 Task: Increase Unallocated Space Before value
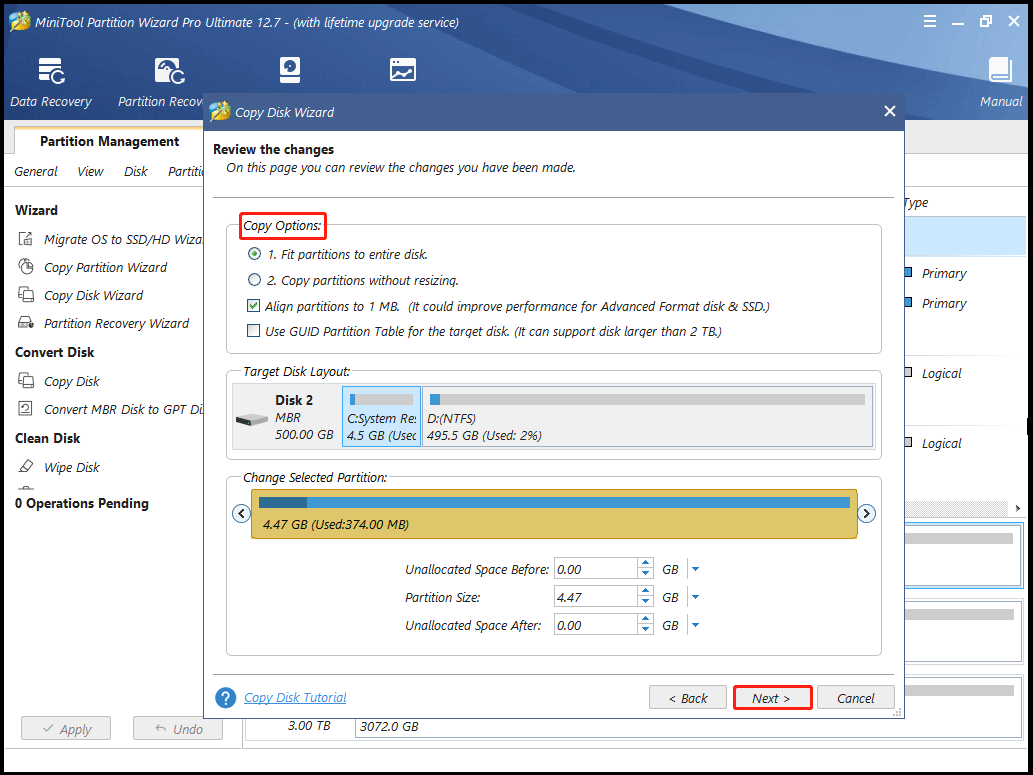[646, 564]
